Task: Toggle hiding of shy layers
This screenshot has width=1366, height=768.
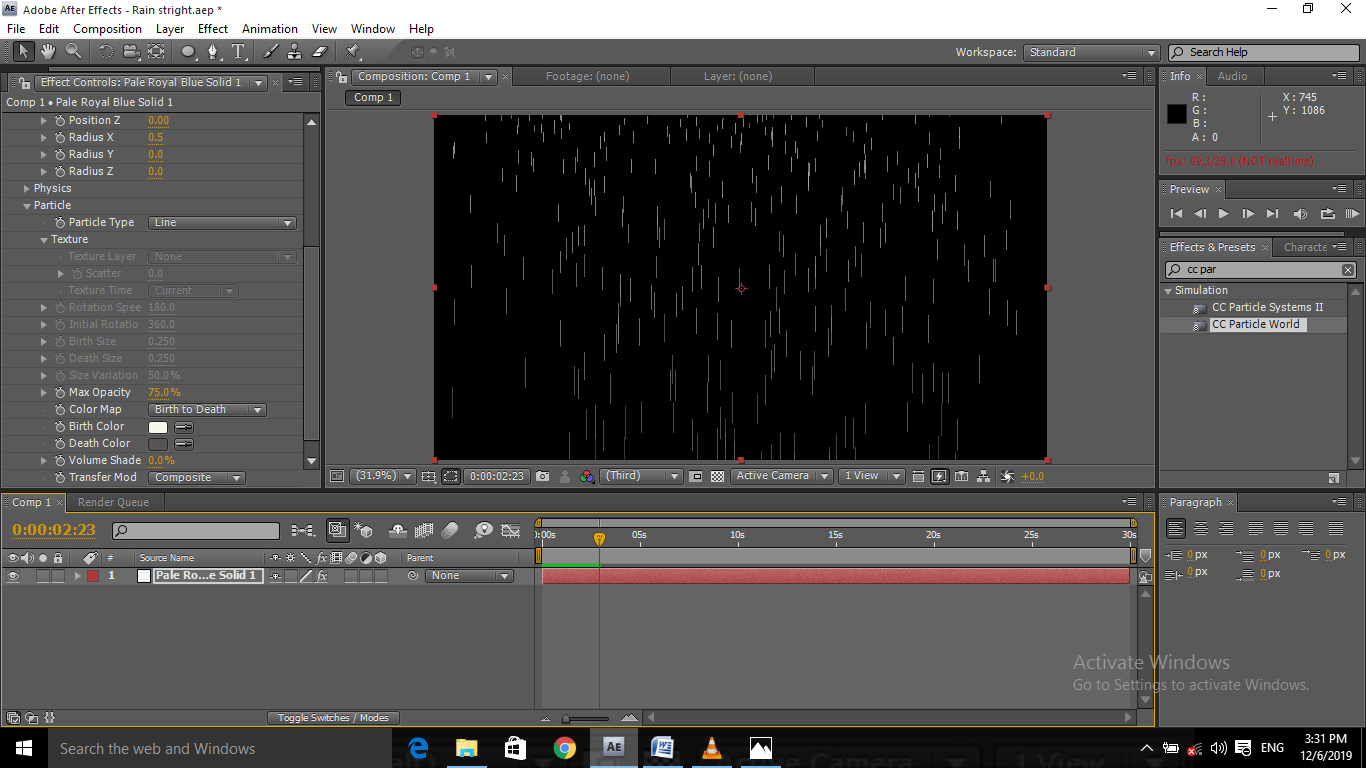Action: (397, 530)
